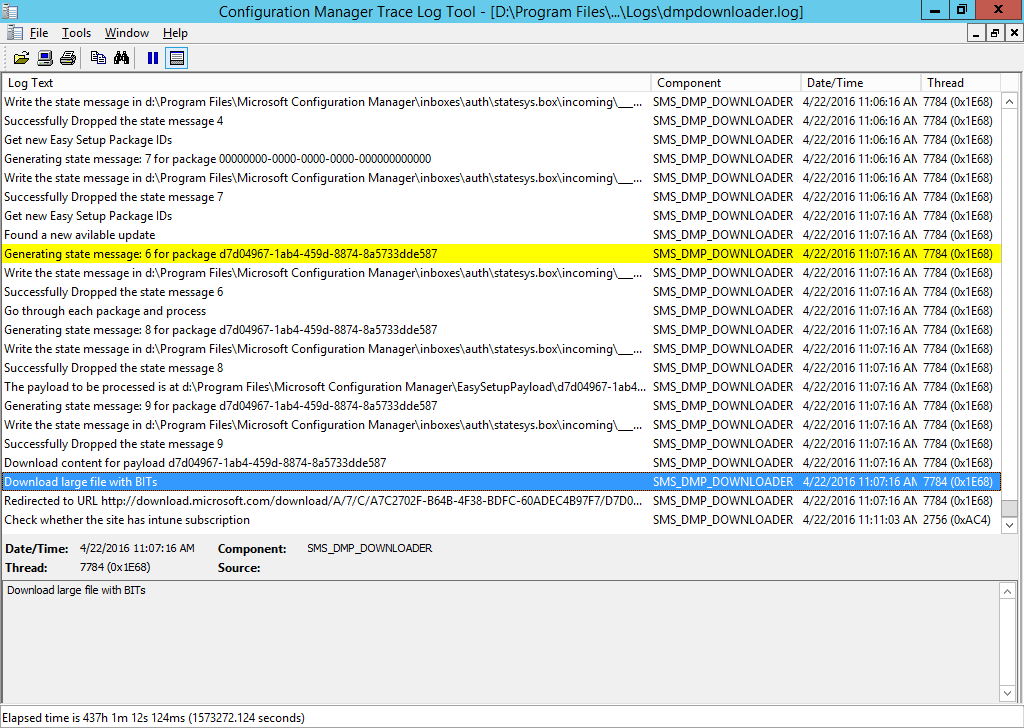Click the Date/Time value in details header

137,548
